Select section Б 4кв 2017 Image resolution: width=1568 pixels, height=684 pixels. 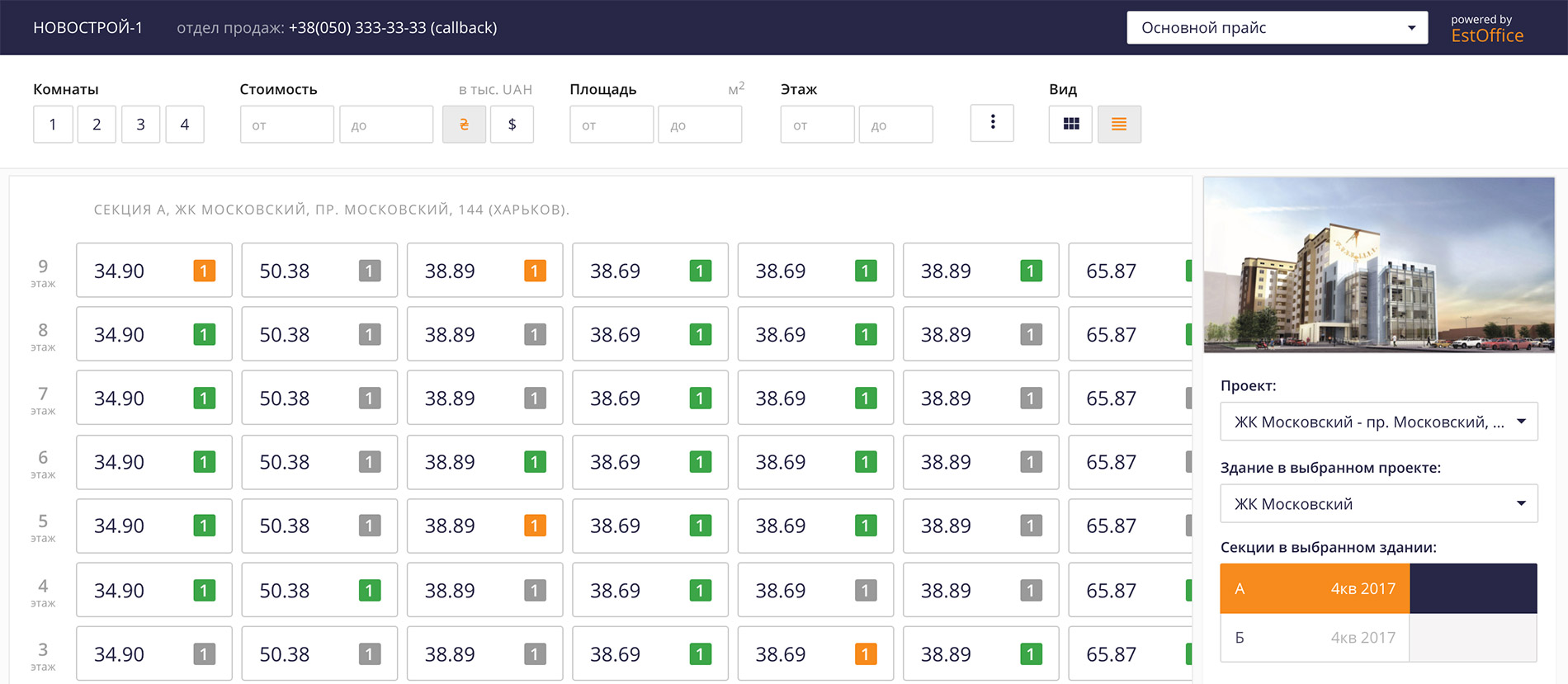(x=1315, y=638)
